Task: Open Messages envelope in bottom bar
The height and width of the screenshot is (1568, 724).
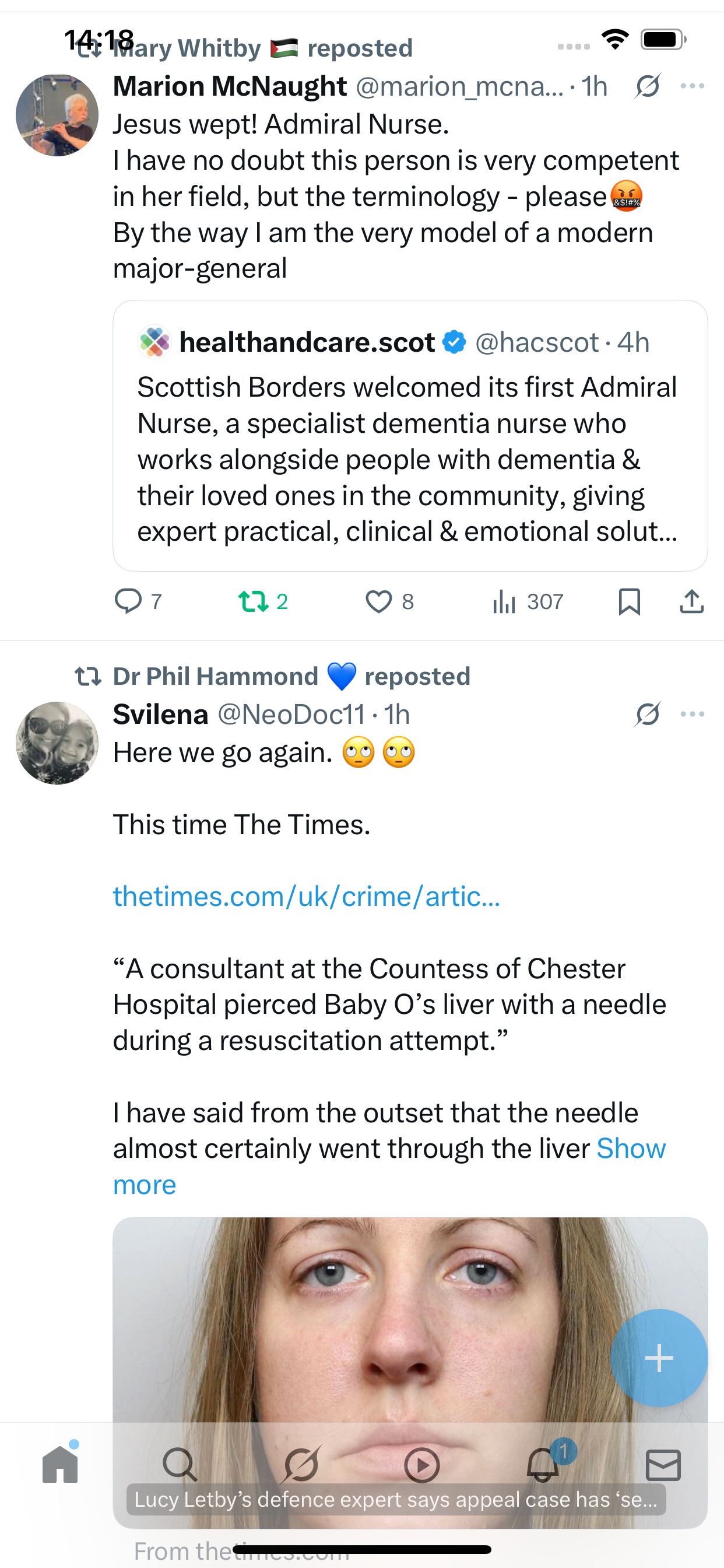Action: 663,1464
